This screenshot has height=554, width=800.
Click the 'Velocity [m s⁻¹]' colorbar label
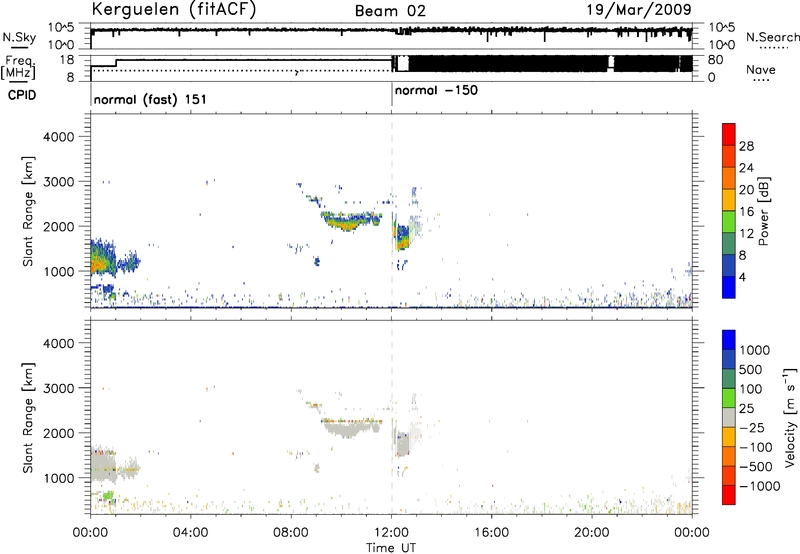[x=790, y=417]
